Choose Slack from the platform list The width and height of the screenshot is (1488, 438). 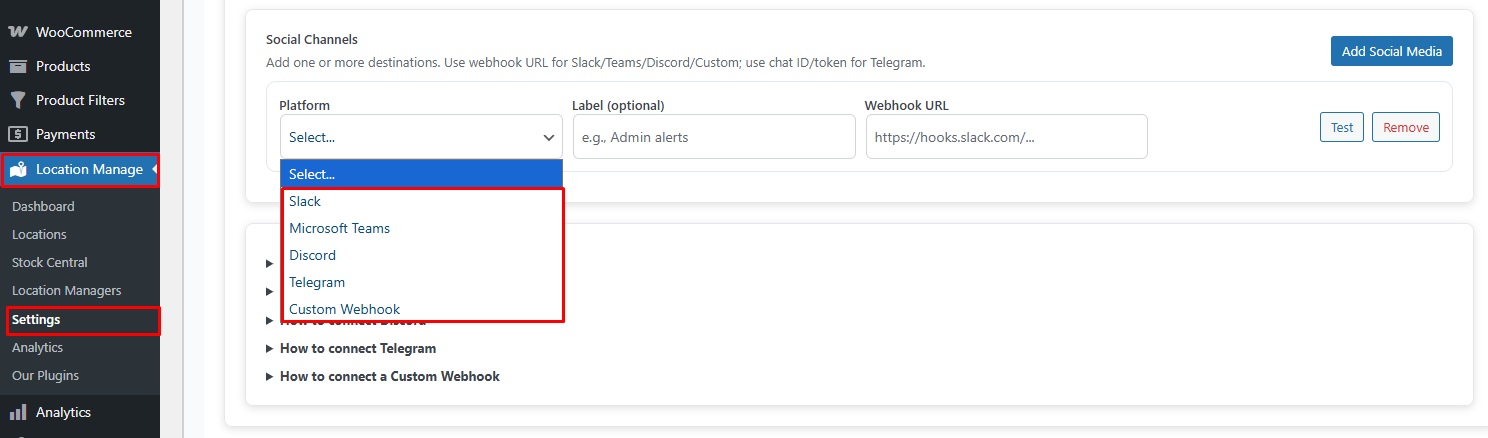click(421, 201)
